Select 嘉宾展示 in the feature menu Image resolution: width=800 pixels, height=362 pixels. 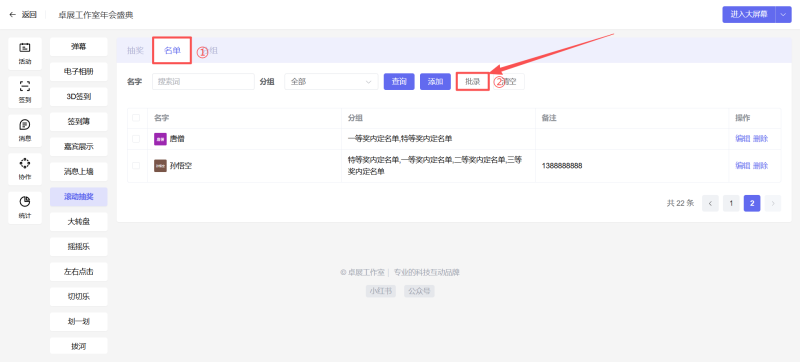click(79, 147)
